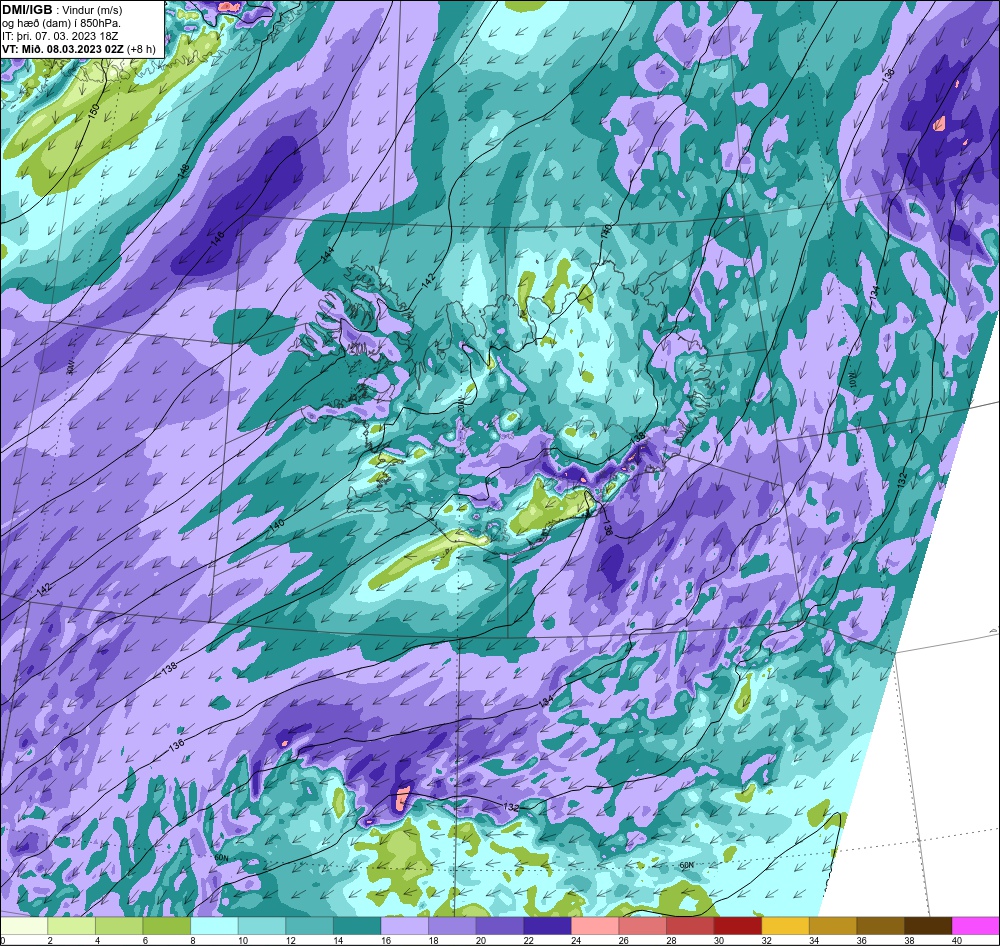This screenshot has height=946, width=1000.
Task: Pick the light lavender 16–18 legend swatch
Action: [x=404, y=925]
